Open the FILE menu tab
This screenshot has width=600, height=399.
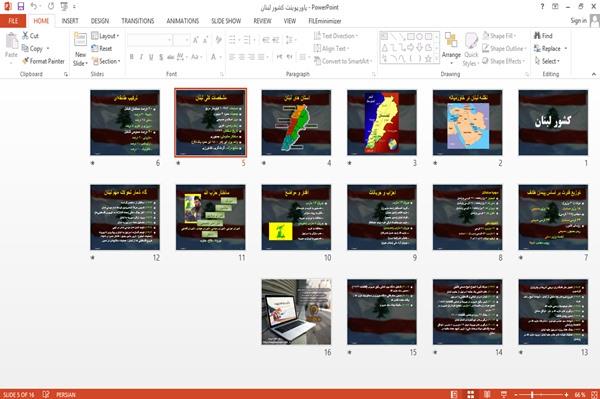13,21
